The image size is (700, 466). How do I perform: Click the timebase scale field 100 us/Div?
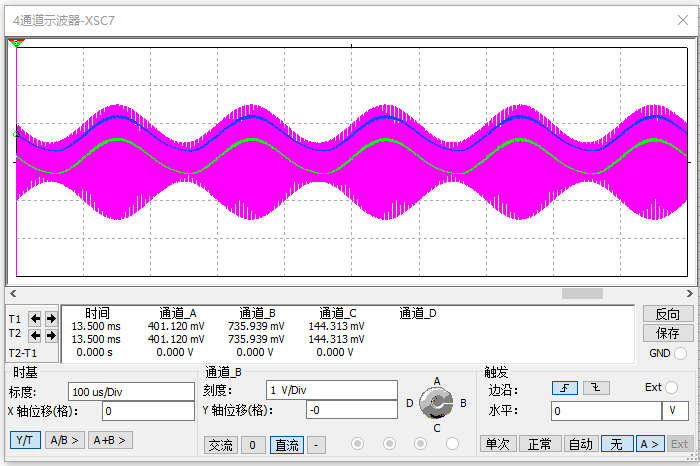click(x=130, y=390)
